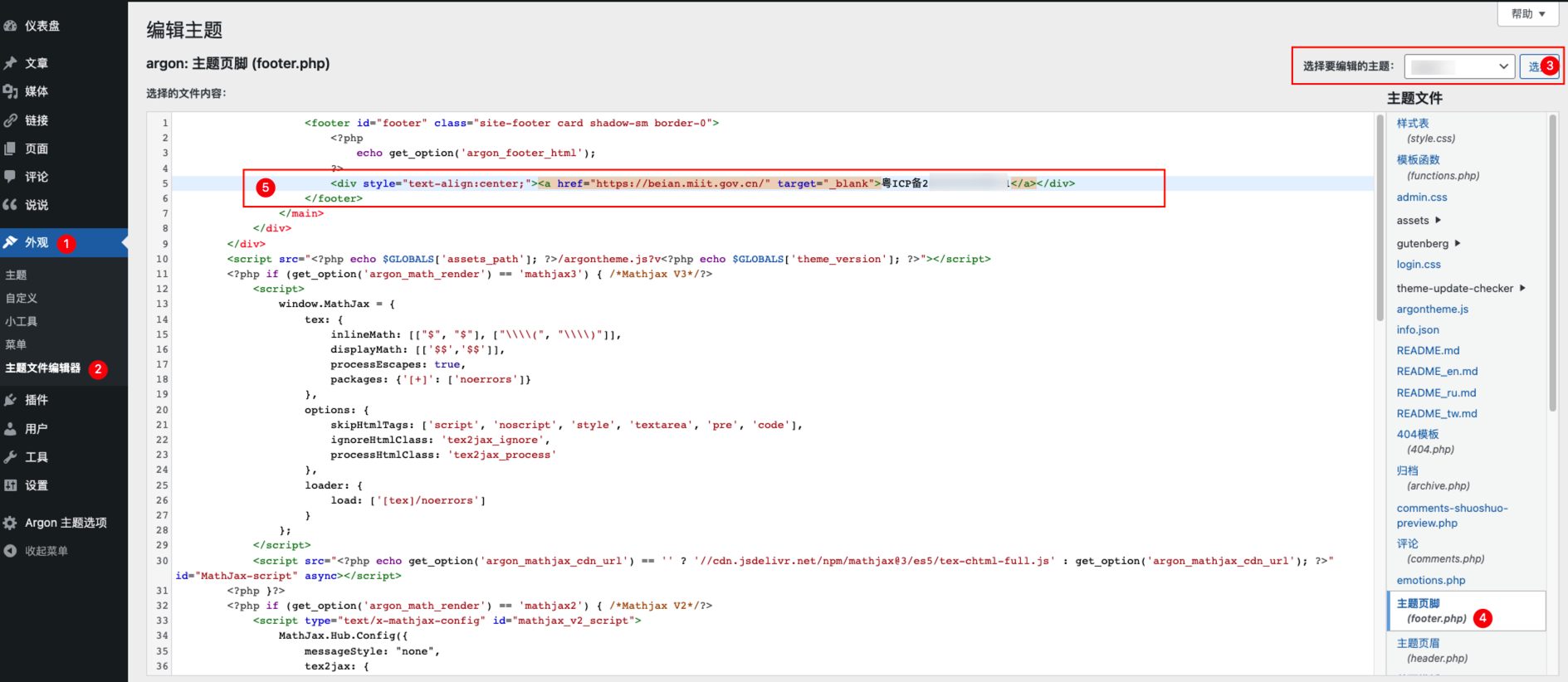
Task: Open the 自定义 submenu item
Action: coord(22,298)
